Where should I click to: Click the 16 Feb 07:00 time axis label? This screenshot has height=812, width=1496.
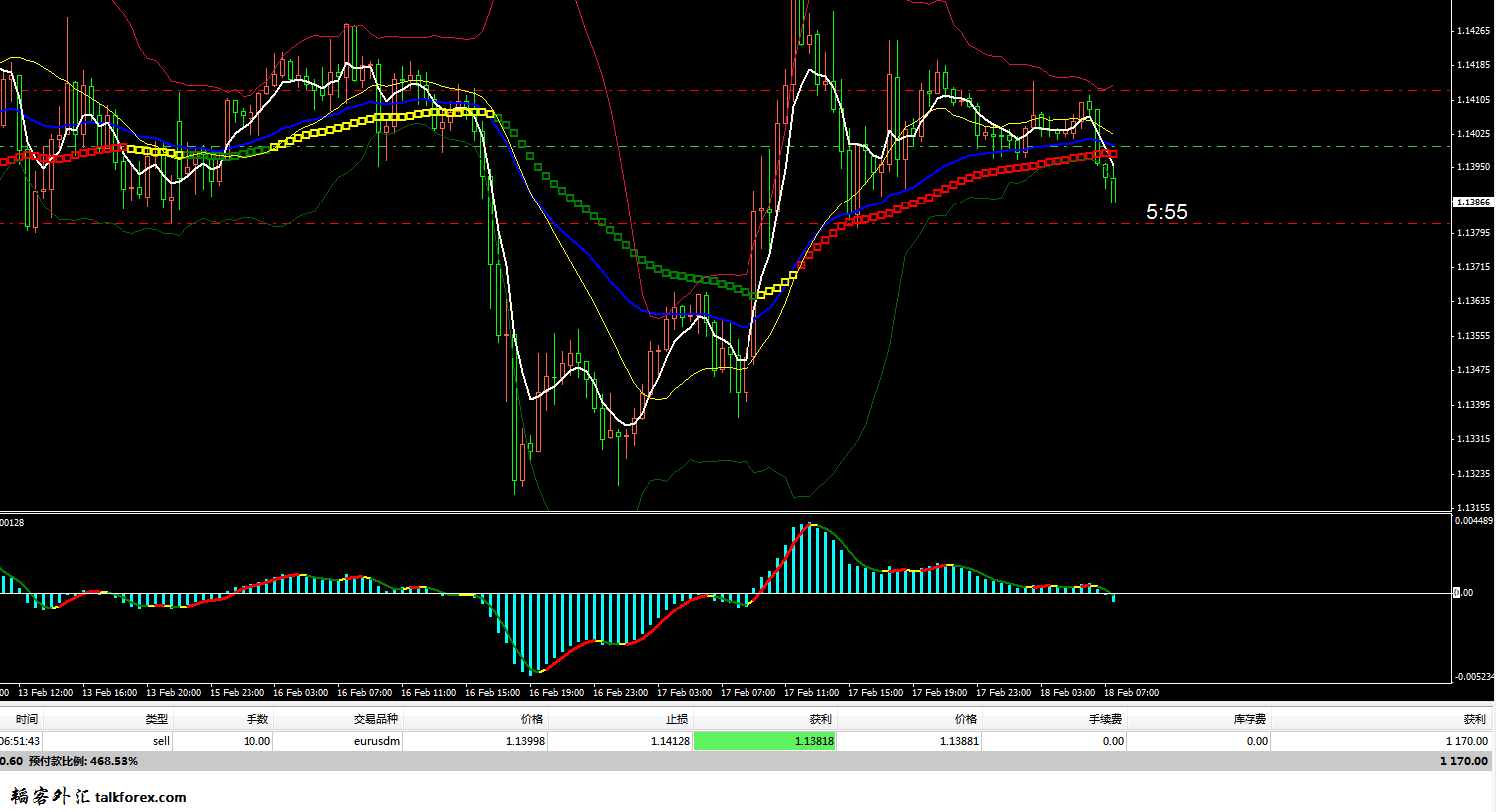[364, 692]
